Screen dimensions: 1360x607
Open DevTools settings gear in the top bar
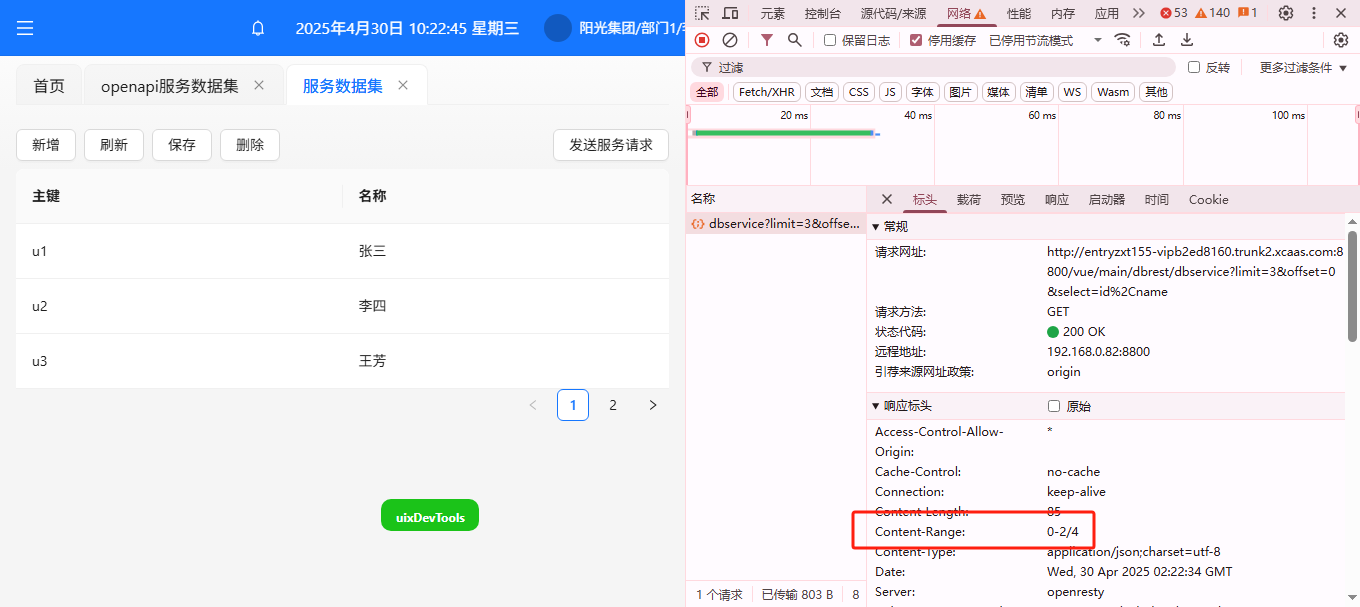1286,13
